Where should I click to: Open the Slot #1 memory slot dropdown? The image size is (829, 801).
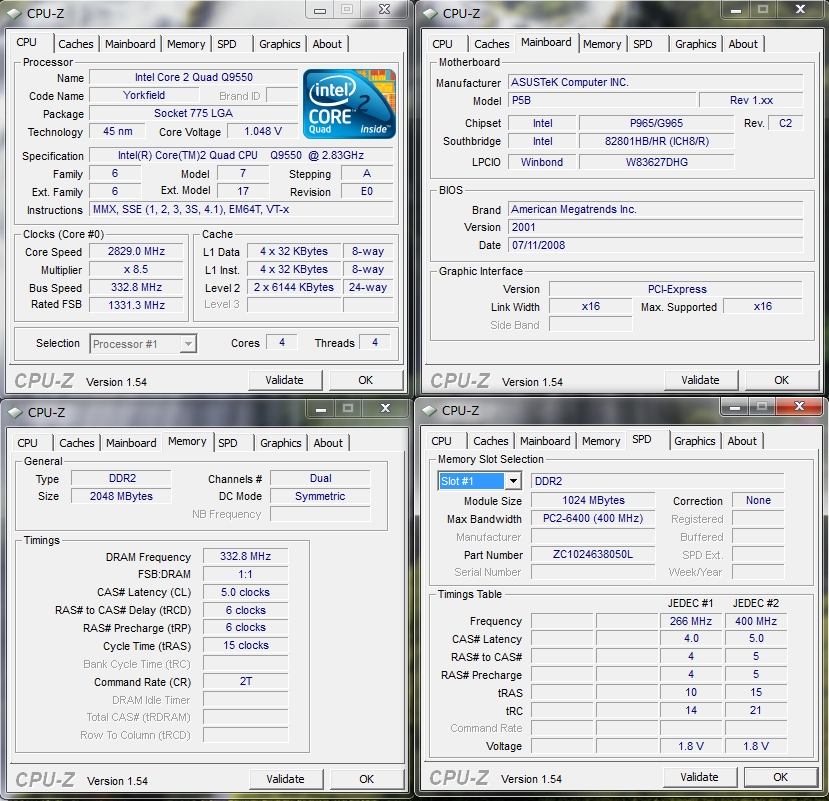(x=513, y=481)
